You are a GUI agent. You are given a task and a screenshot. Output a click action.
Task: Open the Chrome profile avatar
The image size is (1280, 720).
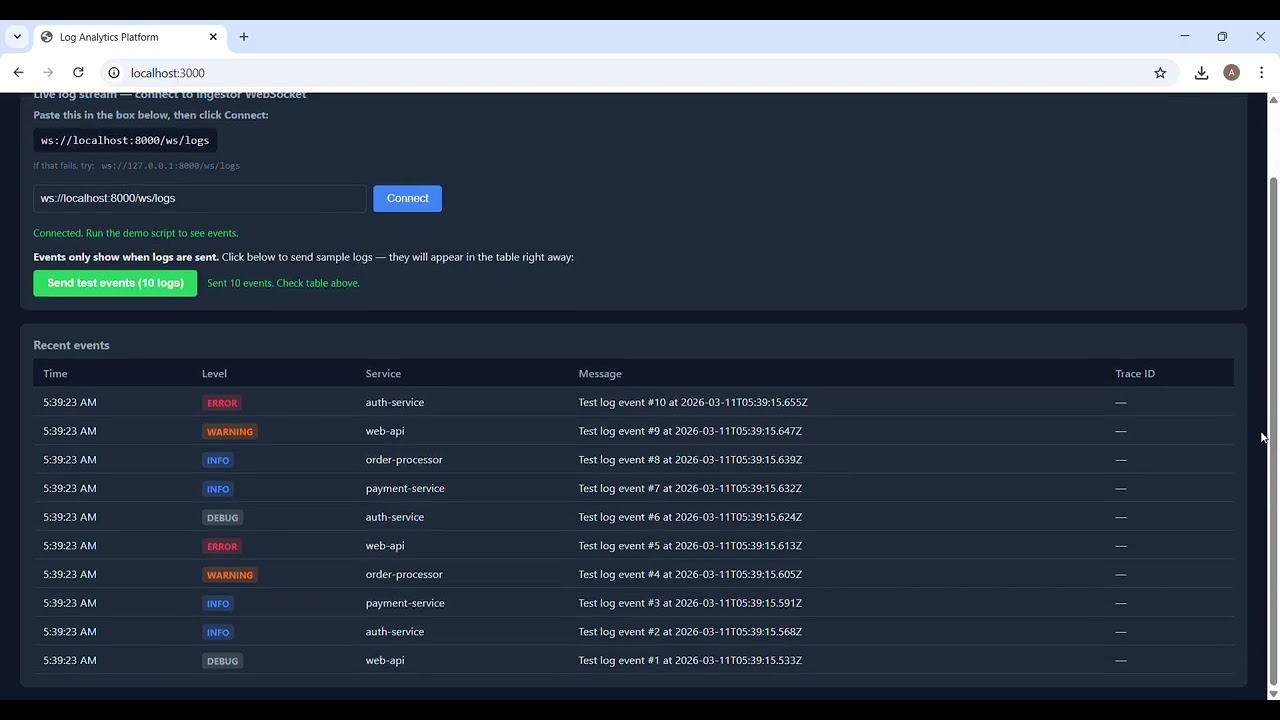pyautogui.click(x=1232, y=73)
